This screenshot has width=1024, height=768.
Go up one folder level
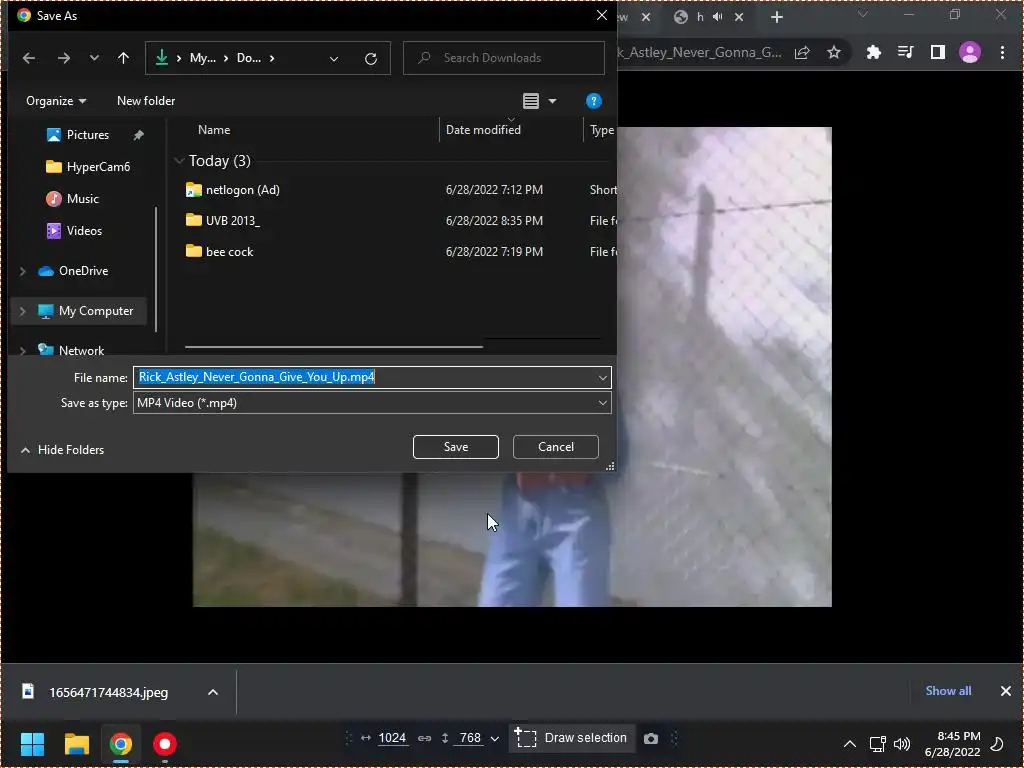click(x=123, y=58)
